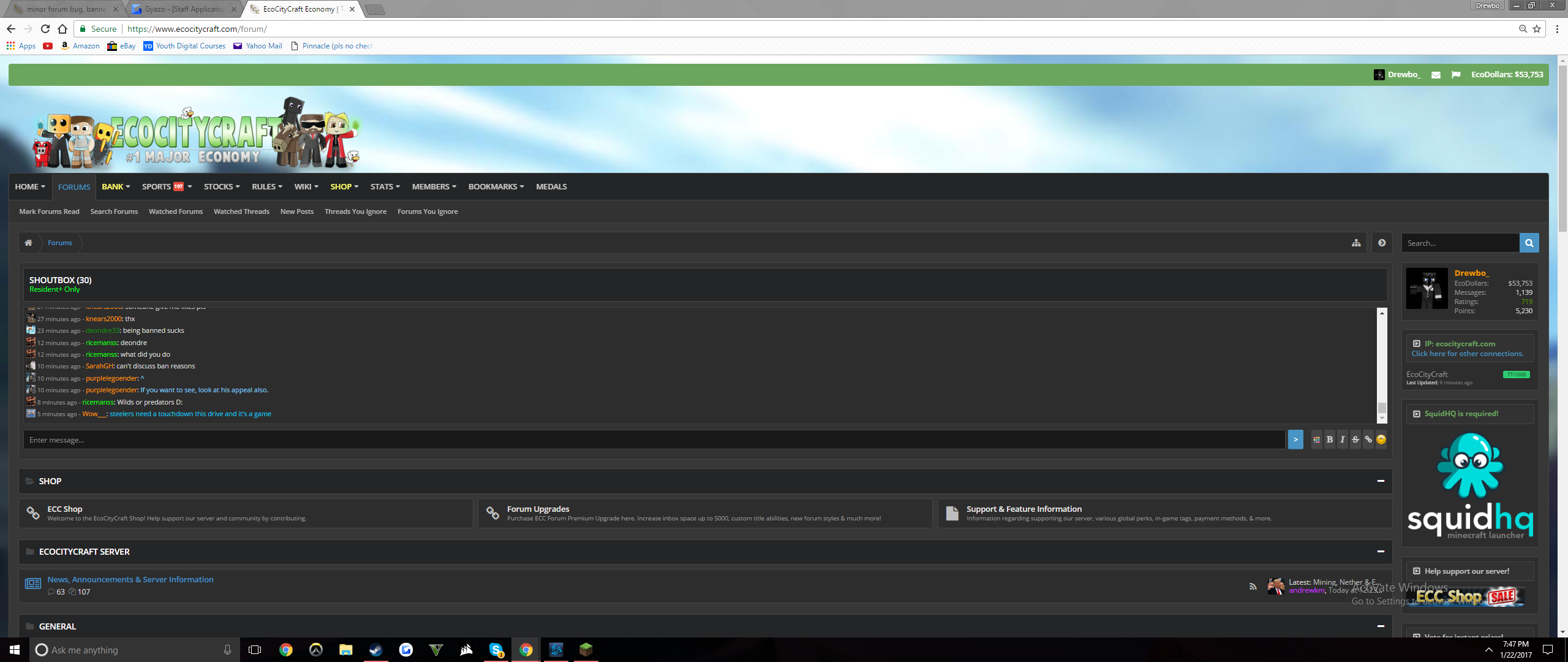Toggle strikethrough formatting in shoutbox
Screen dimensions: 1568x662
point(1355,439)
